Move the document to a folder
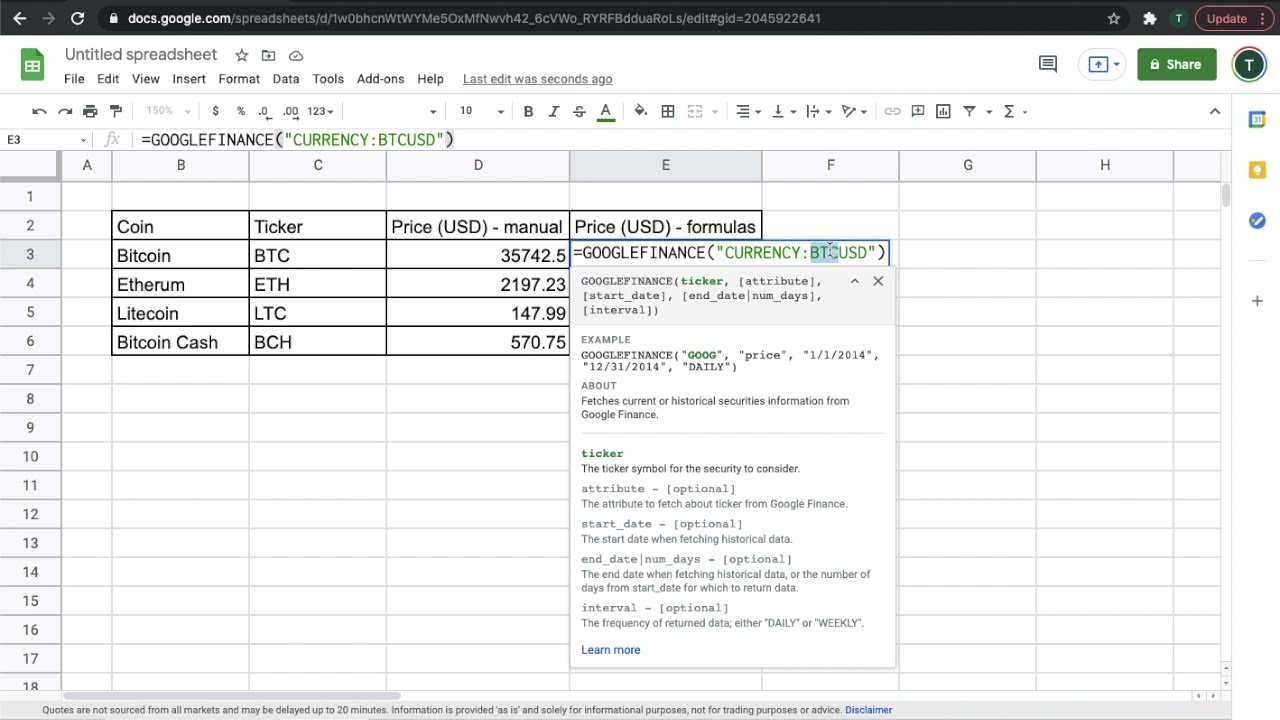The height and width of the screenshot is (720, 1280). coord(268,55)
